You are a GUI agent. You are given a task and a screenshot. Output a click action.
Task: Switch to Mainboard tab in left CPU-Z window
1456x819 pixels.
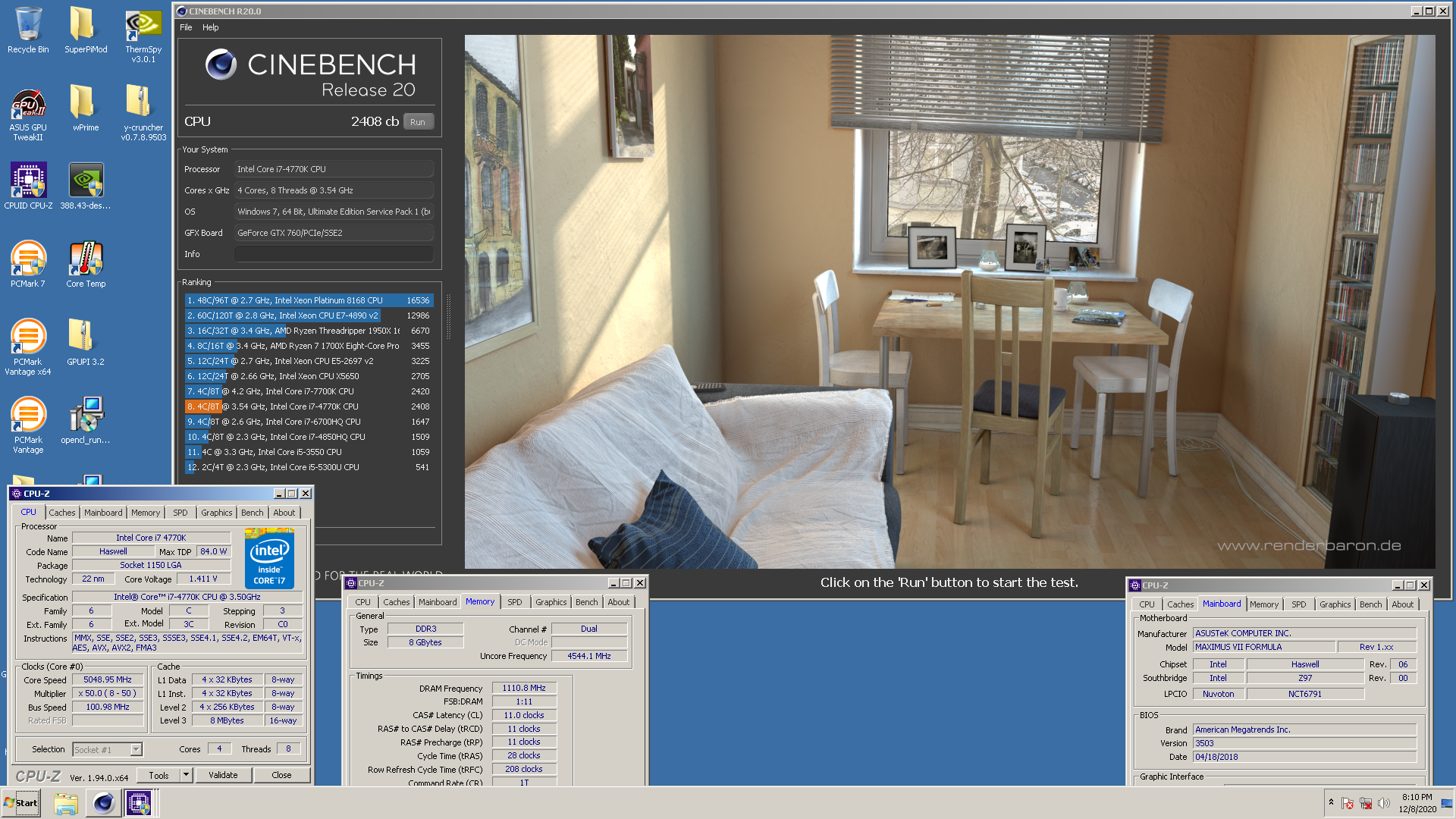click(103, 513)
